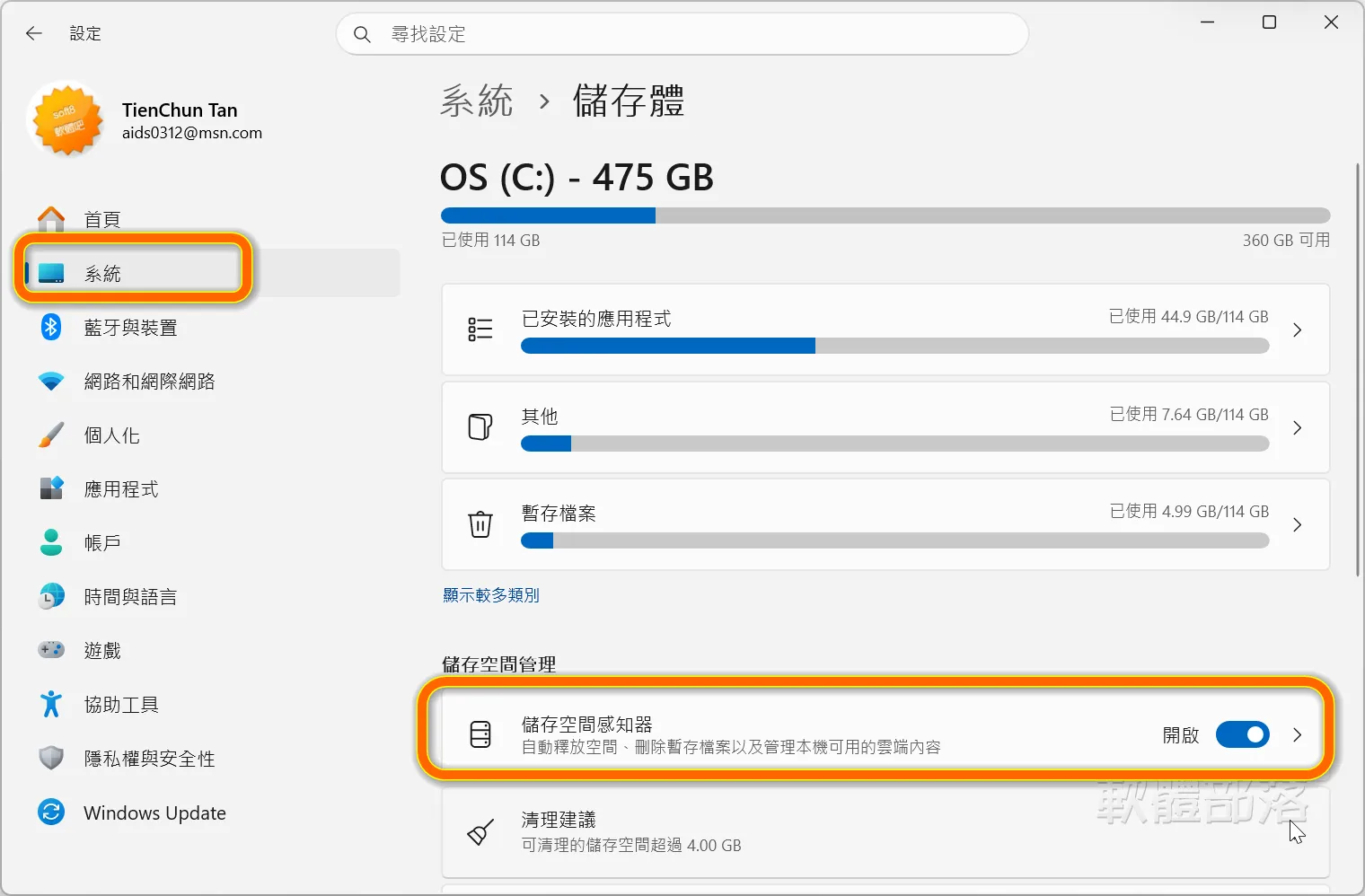This screenshot has width=1365, height=896.
Task: Click the broom icon for 清理建議
Action: coord(480,832)
